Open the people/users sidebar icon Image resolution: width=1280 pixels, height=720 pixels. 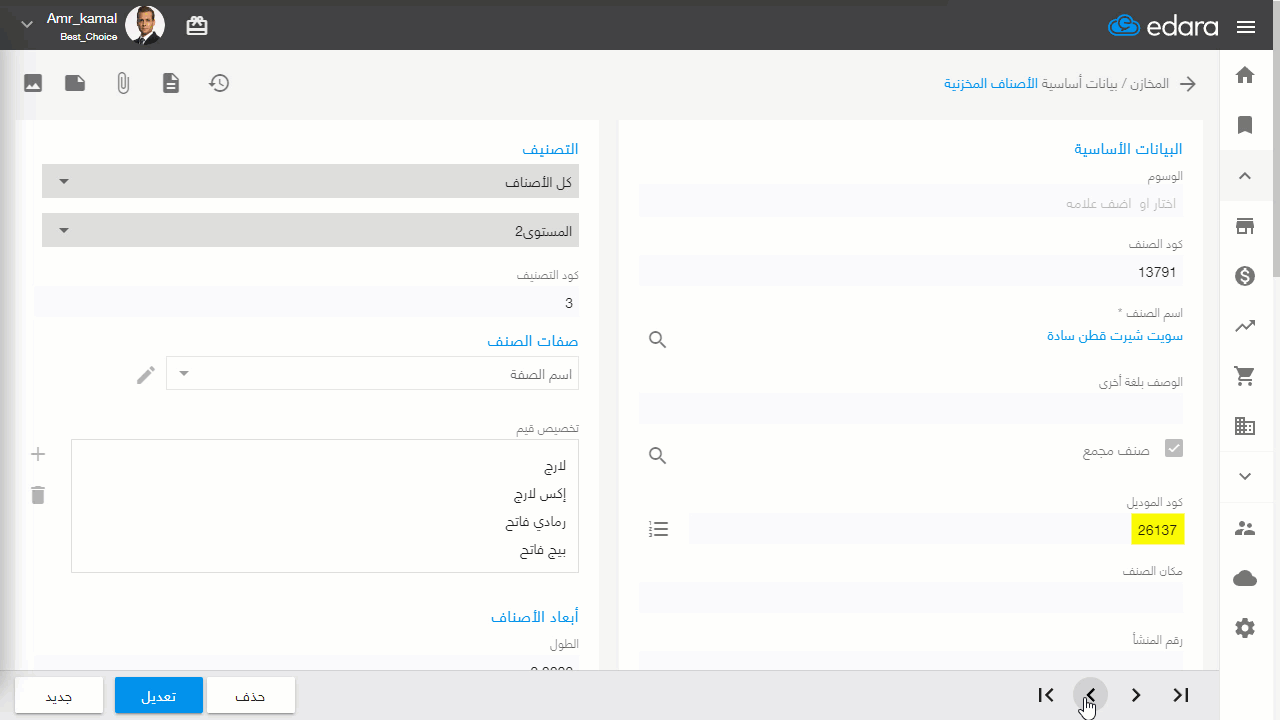1245,528
